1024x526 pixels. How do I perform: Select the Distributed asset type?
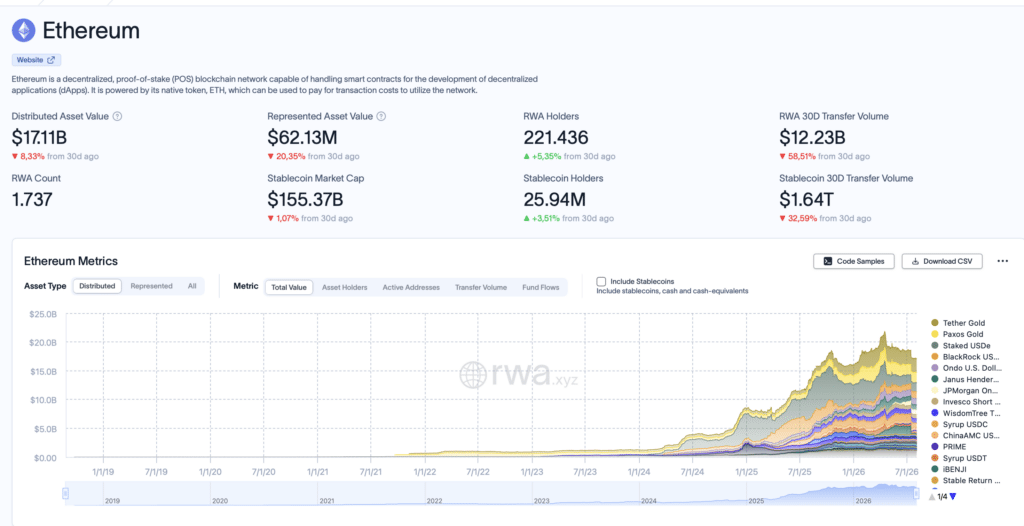(x=97, y=286)
